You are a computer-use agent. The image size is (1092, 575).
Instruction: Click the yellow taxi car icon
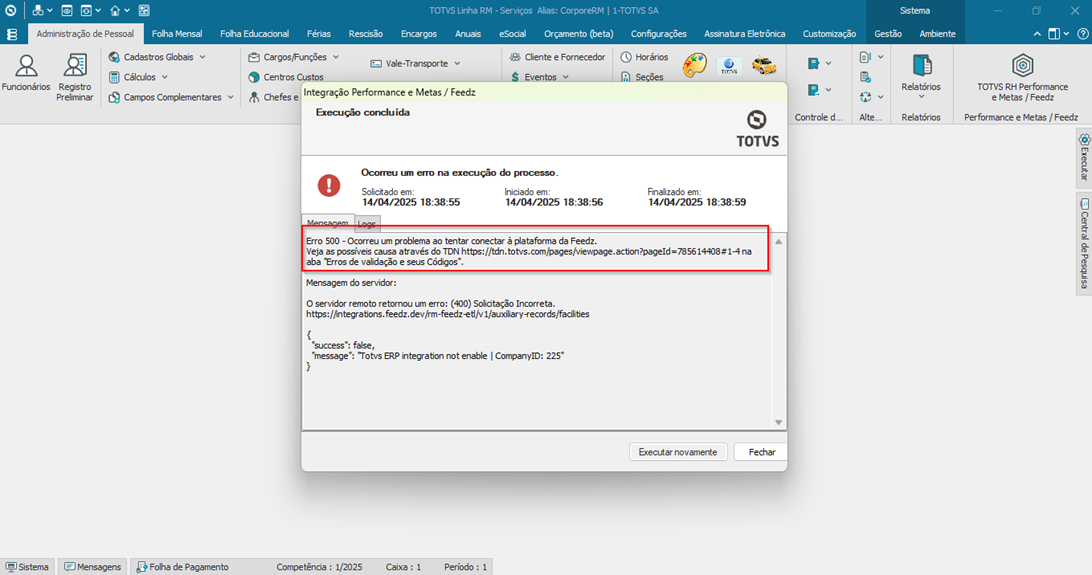(764, 66)
